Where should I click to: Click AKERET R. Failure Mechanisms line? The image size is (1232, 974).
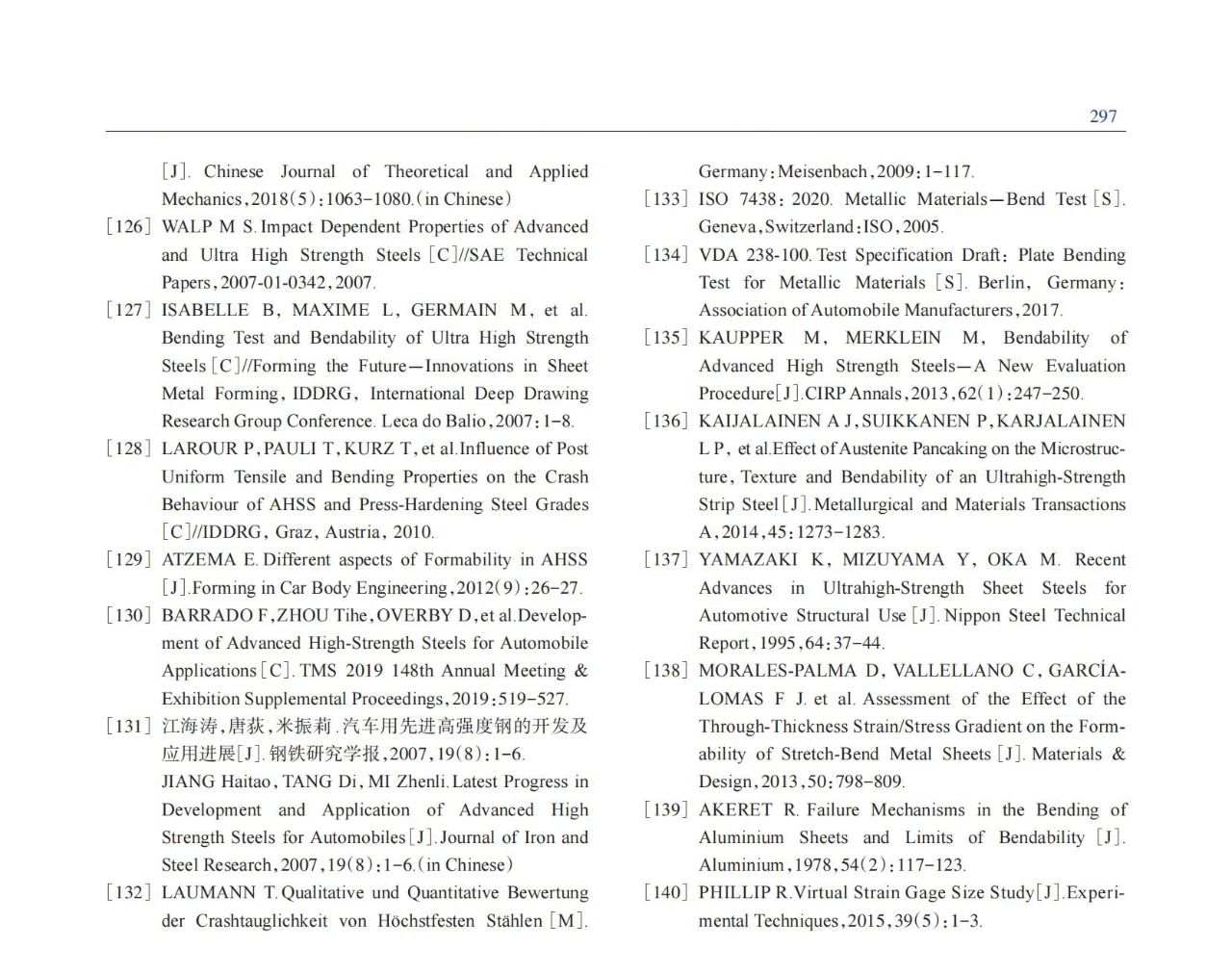pyautogui.click(x=911, y=810)
